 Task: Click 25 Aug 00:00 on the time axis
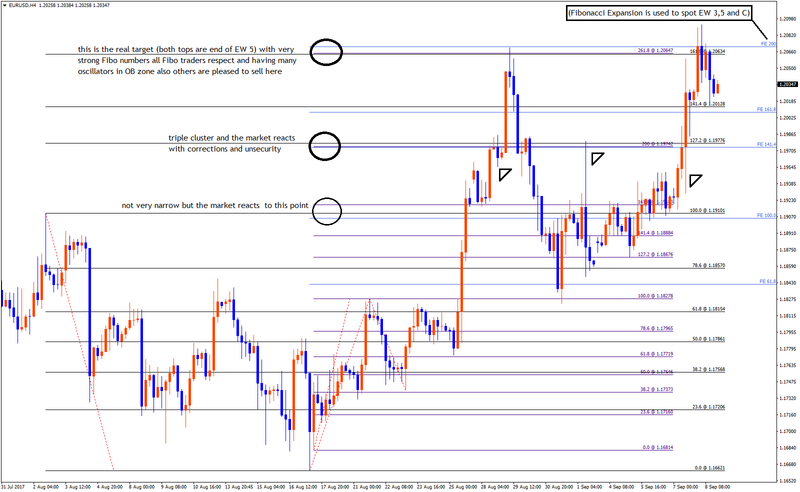click(x=463, y=487)
